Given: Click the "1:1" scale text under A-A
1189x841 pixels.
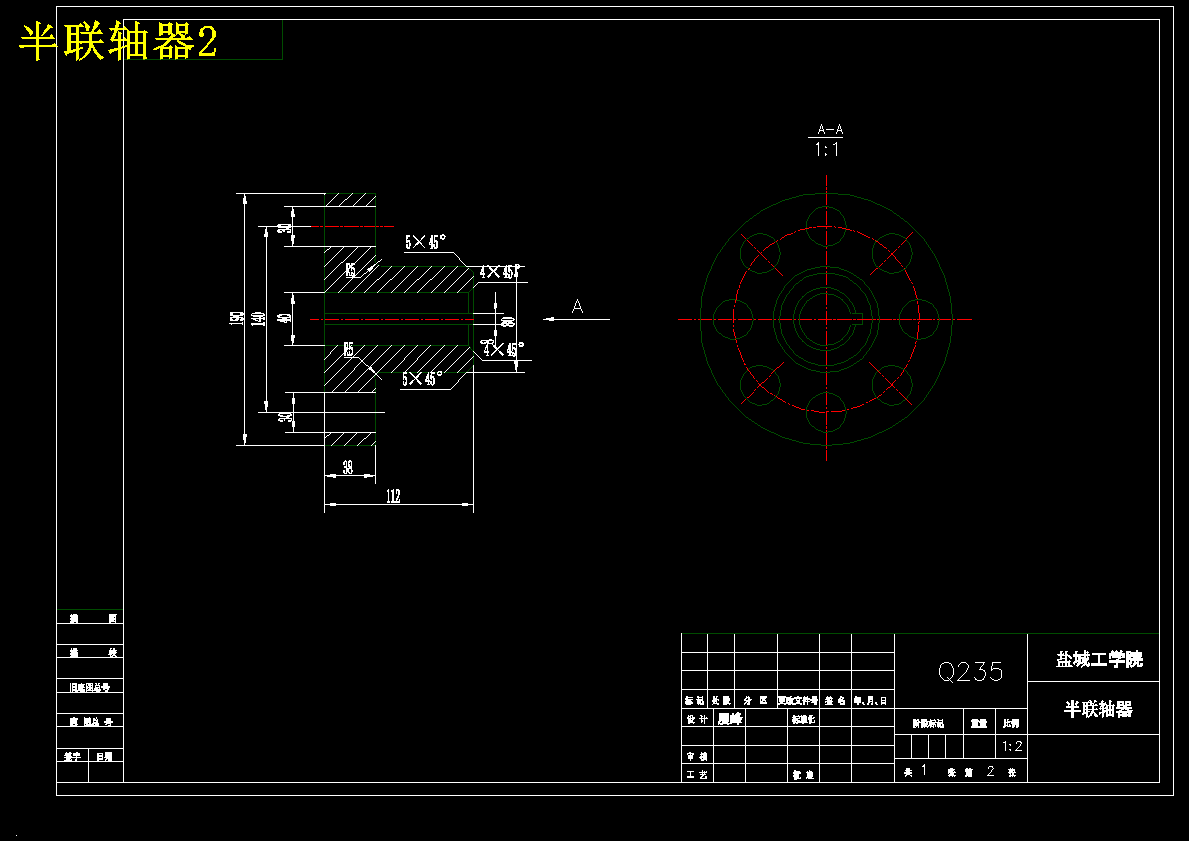Looking at the screenshot, I should point(827,149).
